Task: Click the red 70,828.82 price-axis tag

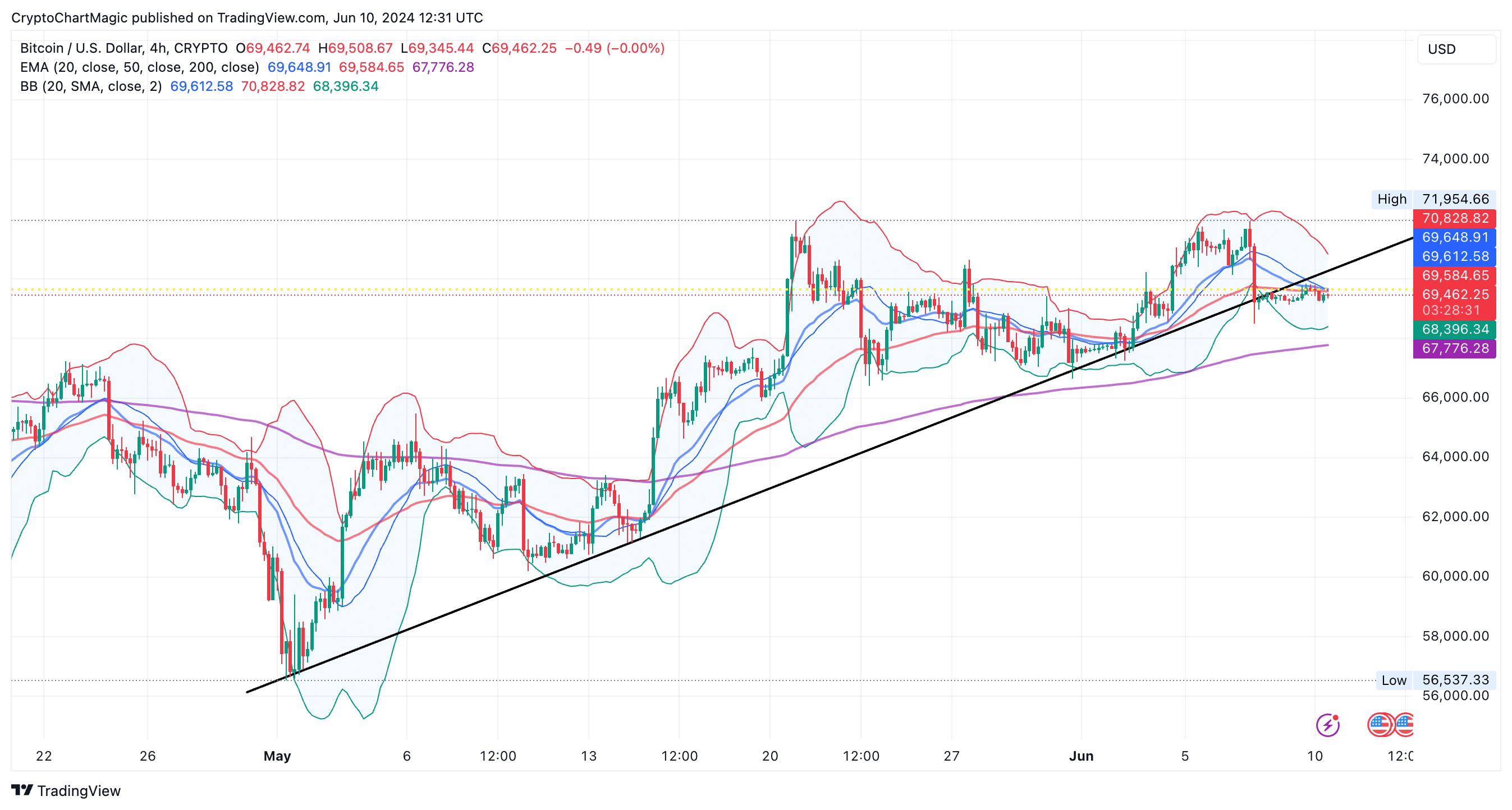Action: pyautogui.click(x=1455, y=219)
